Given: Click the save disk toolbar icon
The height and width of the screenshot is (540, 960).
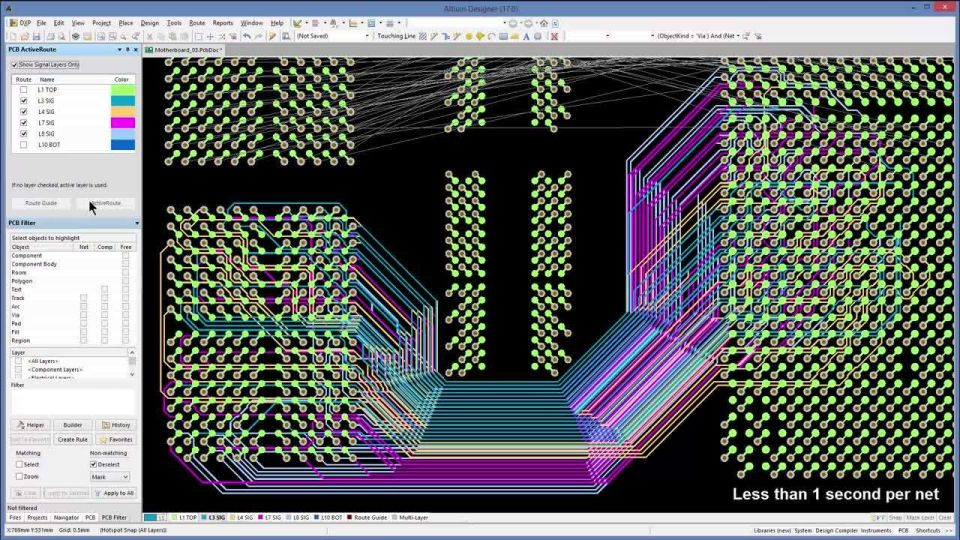Looking at the screenshot, I should click(36, 36).
